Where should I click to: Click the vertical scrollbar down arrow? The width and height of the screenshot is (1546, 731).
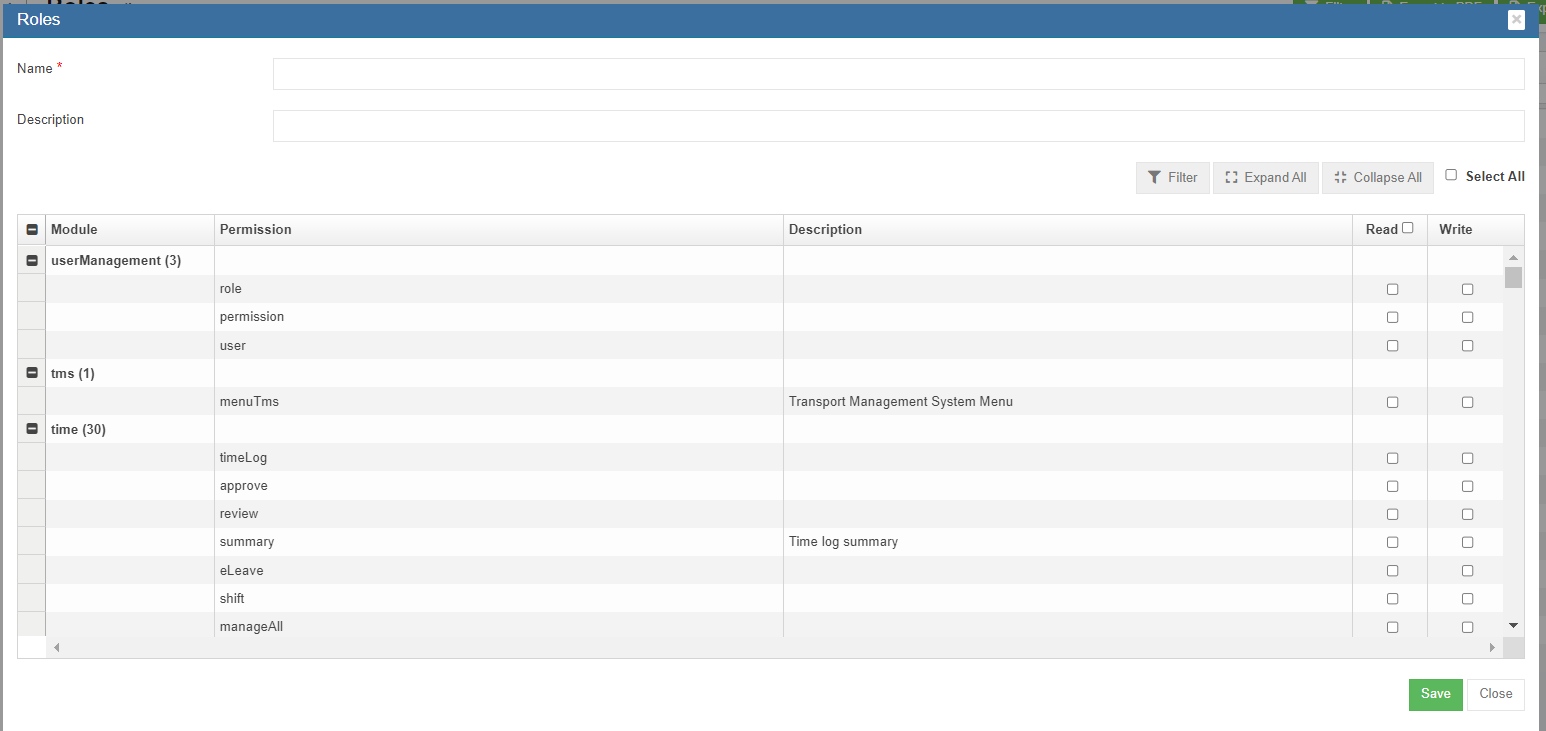click(1513, 625)
